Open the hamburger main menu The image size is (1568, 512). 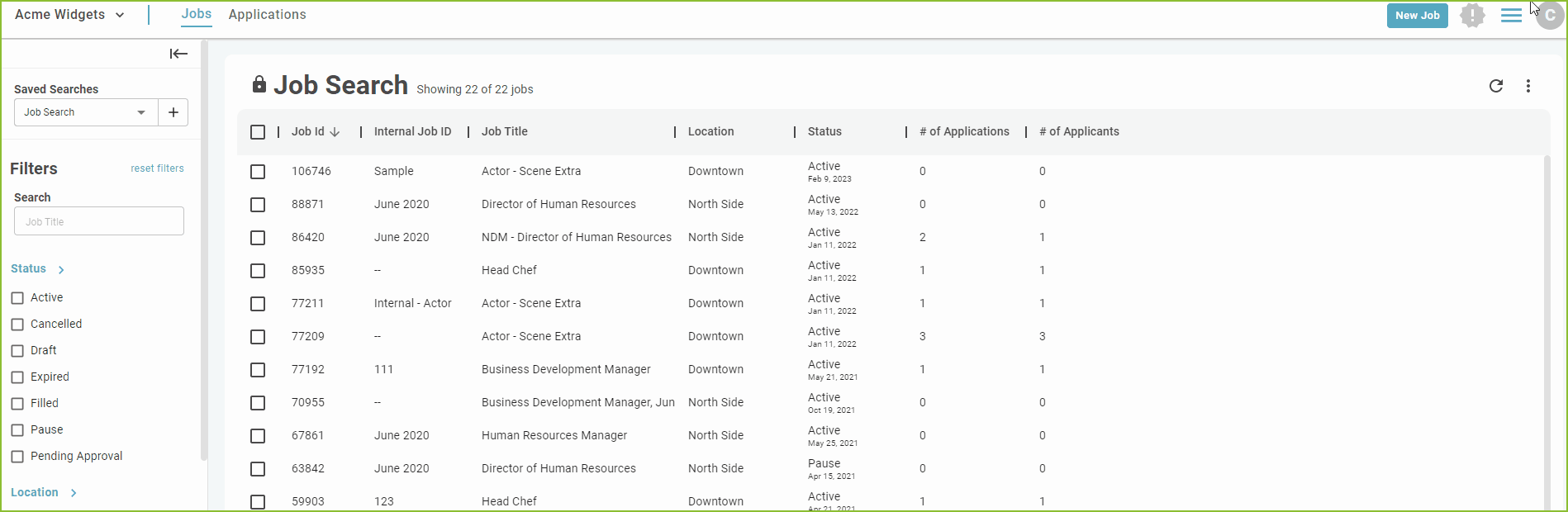pyautogui.click(x=1511, y=15)
